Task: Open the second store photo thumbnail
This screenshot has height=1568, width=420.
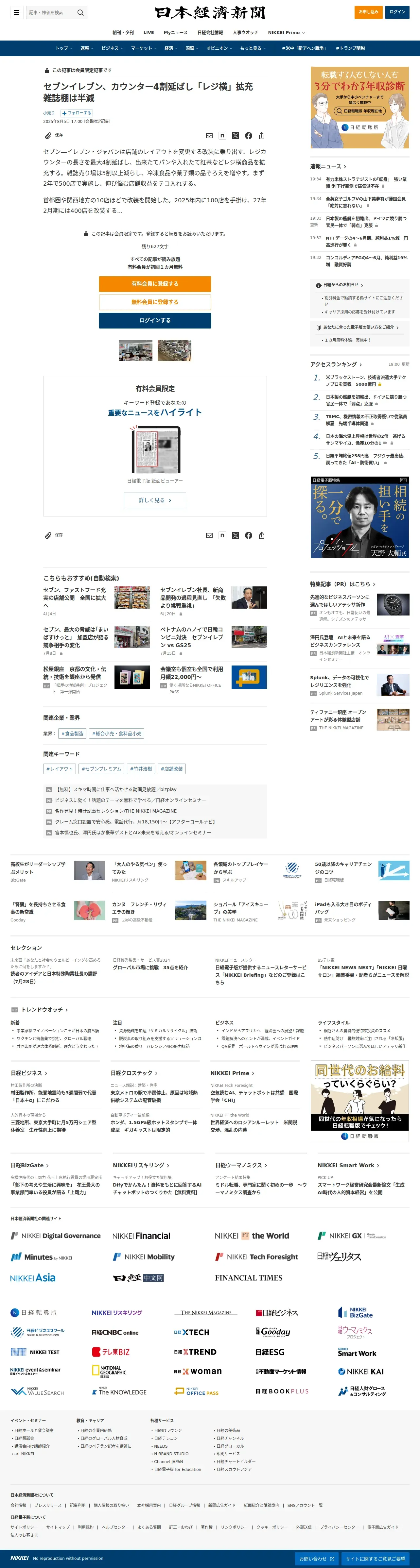Action: tap(174, 351)
